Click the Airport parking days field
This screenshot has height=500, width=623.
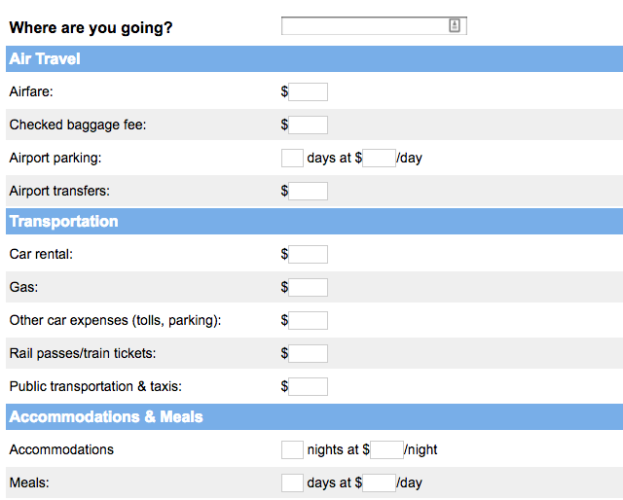click(x=292, y=158)
